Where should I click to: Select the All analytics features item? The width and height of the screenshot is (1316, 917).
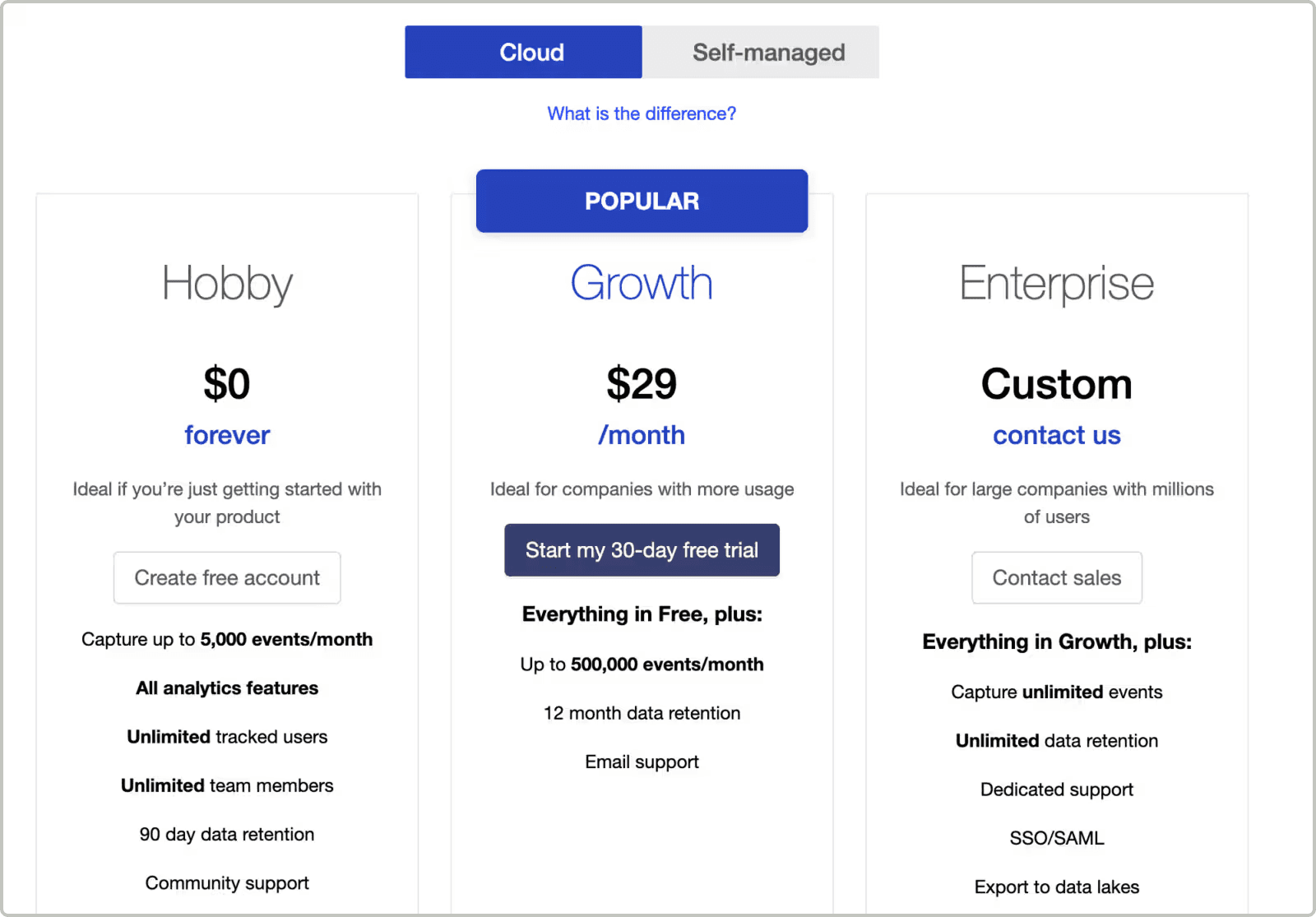227,688
